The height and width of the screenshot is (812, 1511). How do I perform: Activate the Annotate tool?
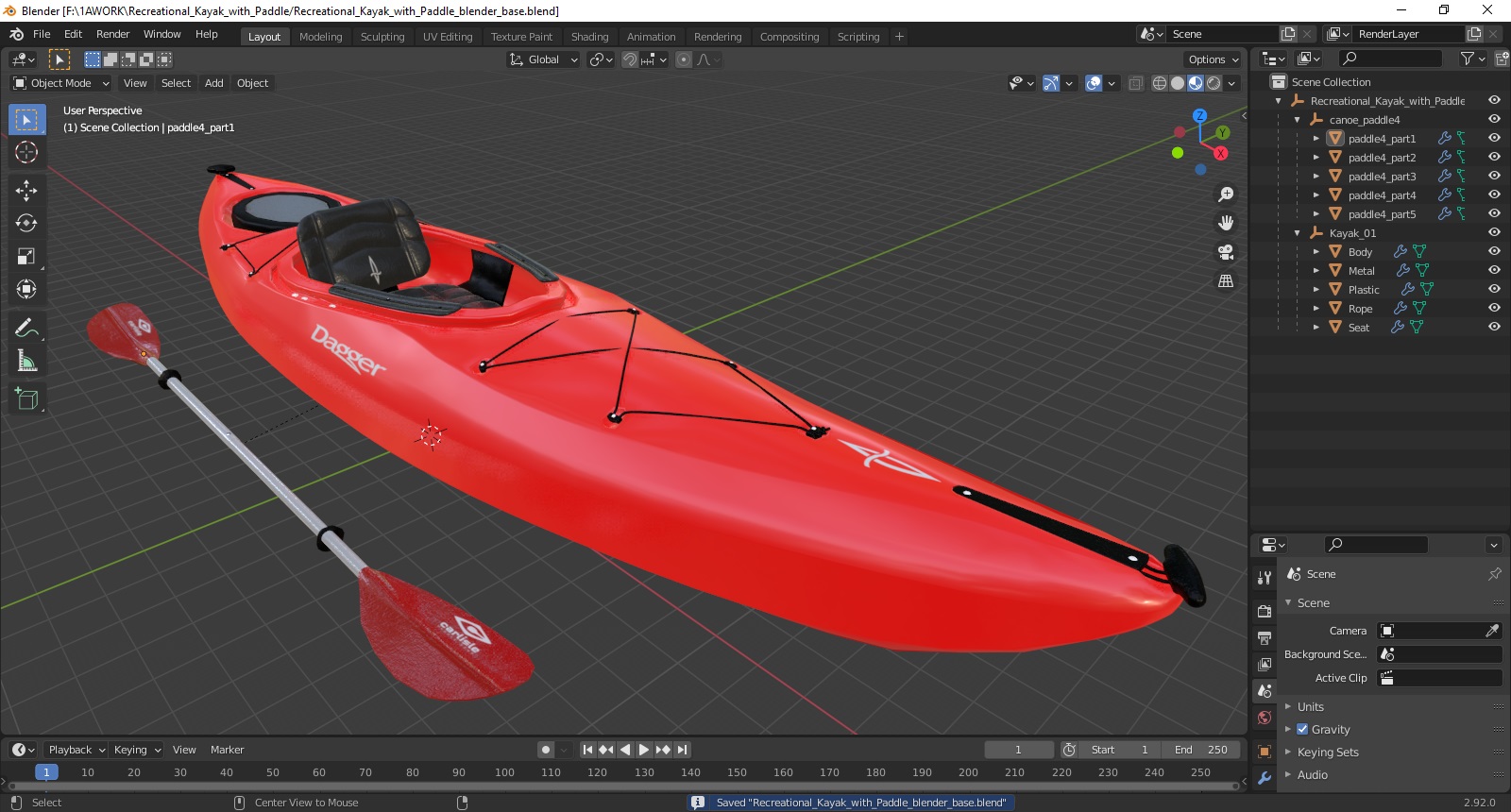click(x=26, y=329)
